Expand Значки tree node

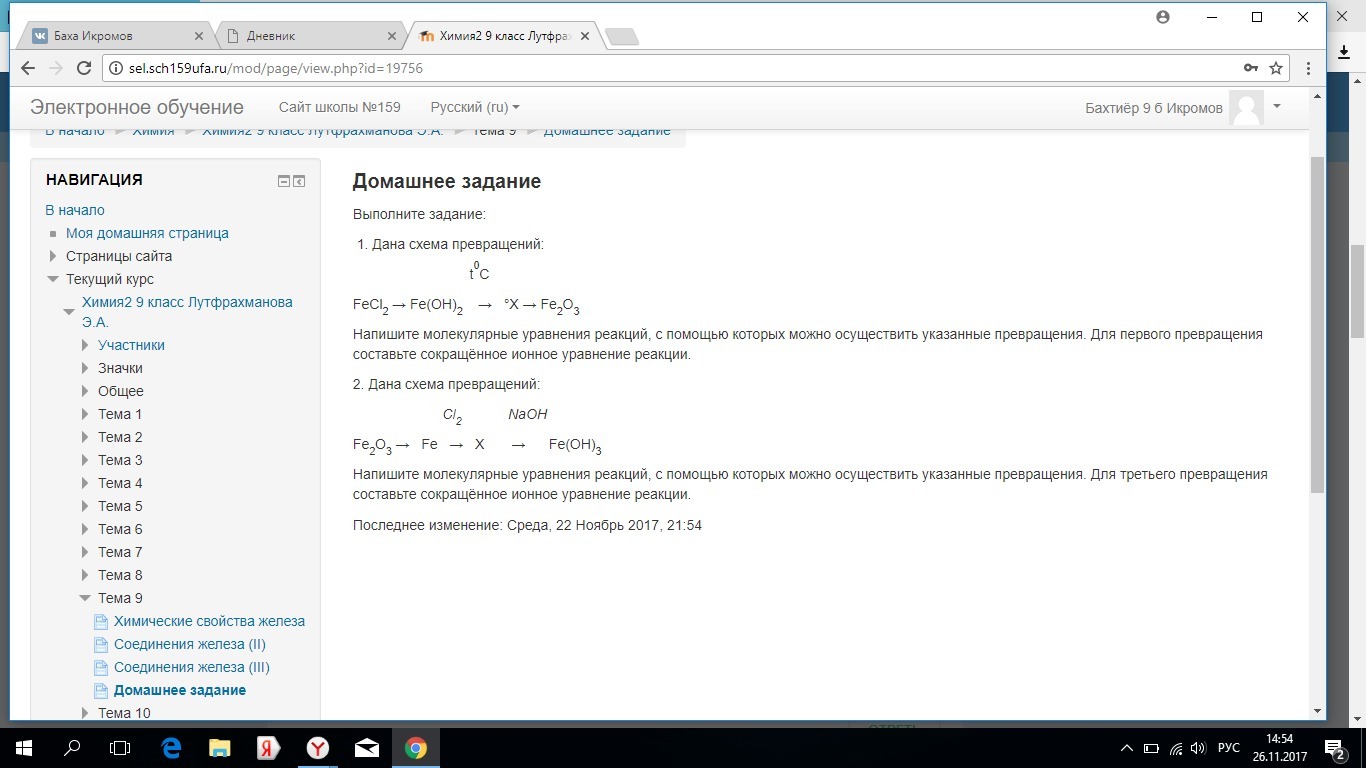point(85,368)
